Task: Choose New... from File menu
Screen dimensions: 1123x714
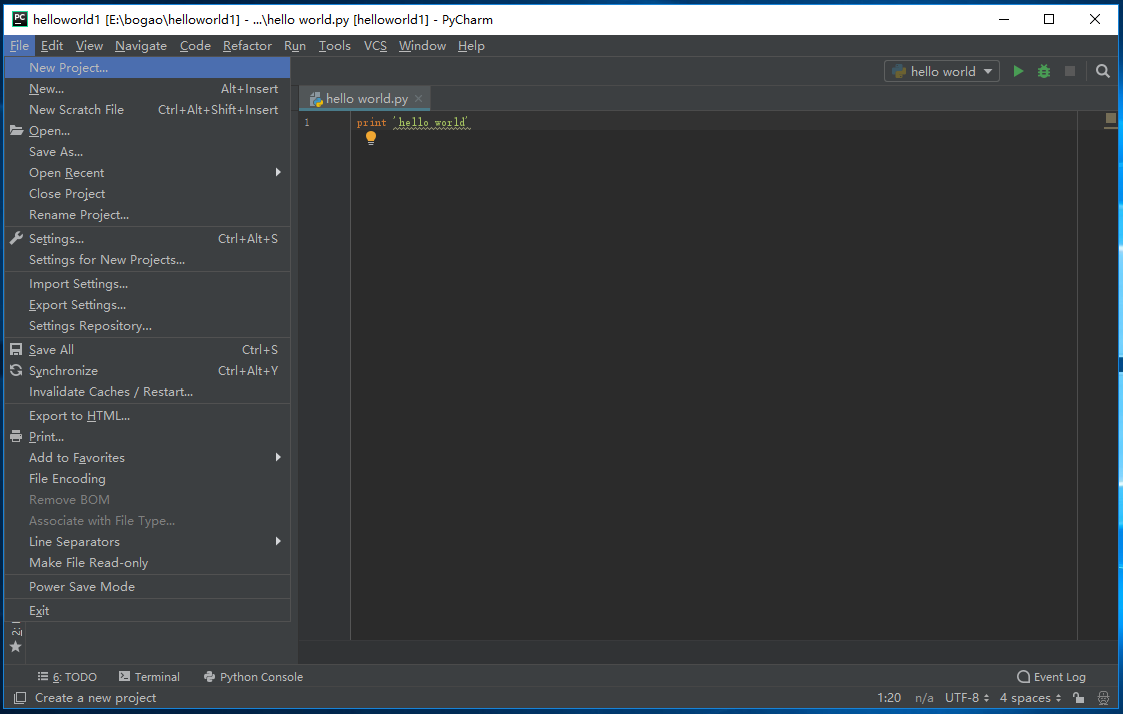Action: coord(148,89)
